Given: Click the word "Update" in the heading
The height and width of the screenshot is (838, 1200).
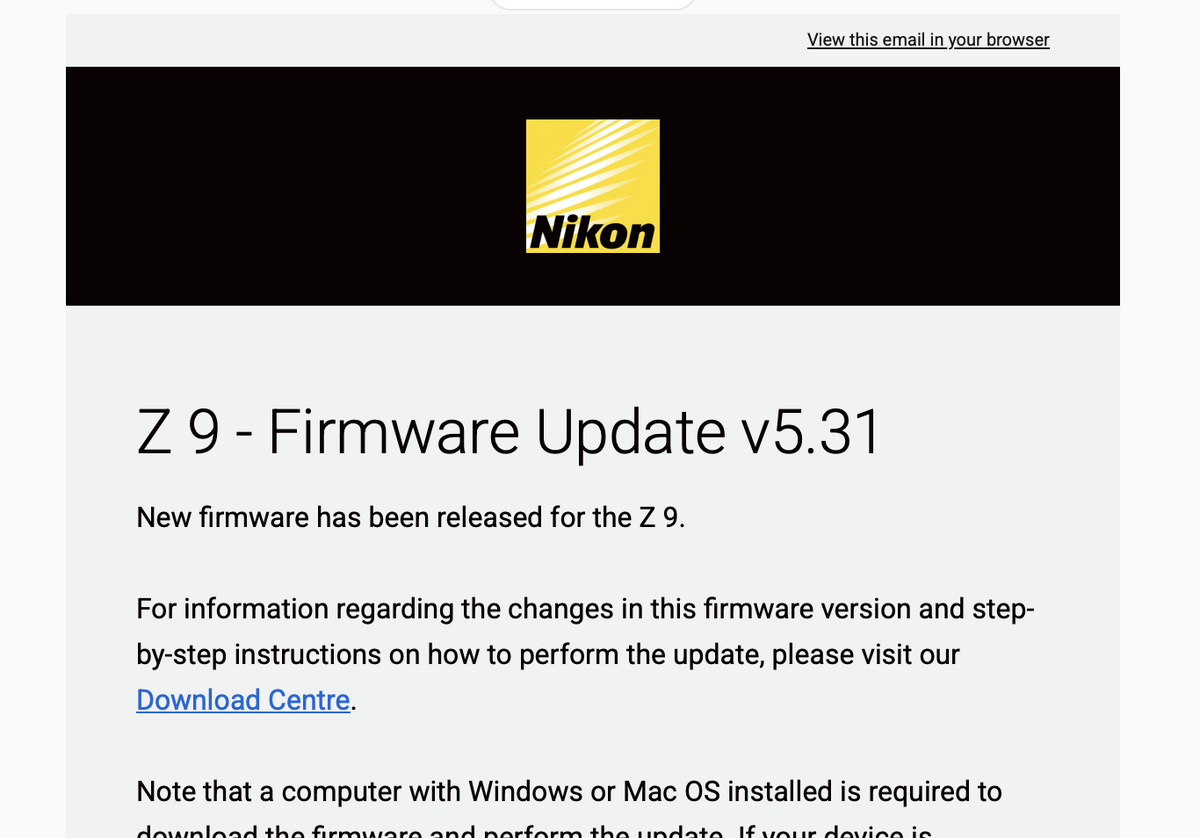Looking at the screenshot, I should pos(630,432).
